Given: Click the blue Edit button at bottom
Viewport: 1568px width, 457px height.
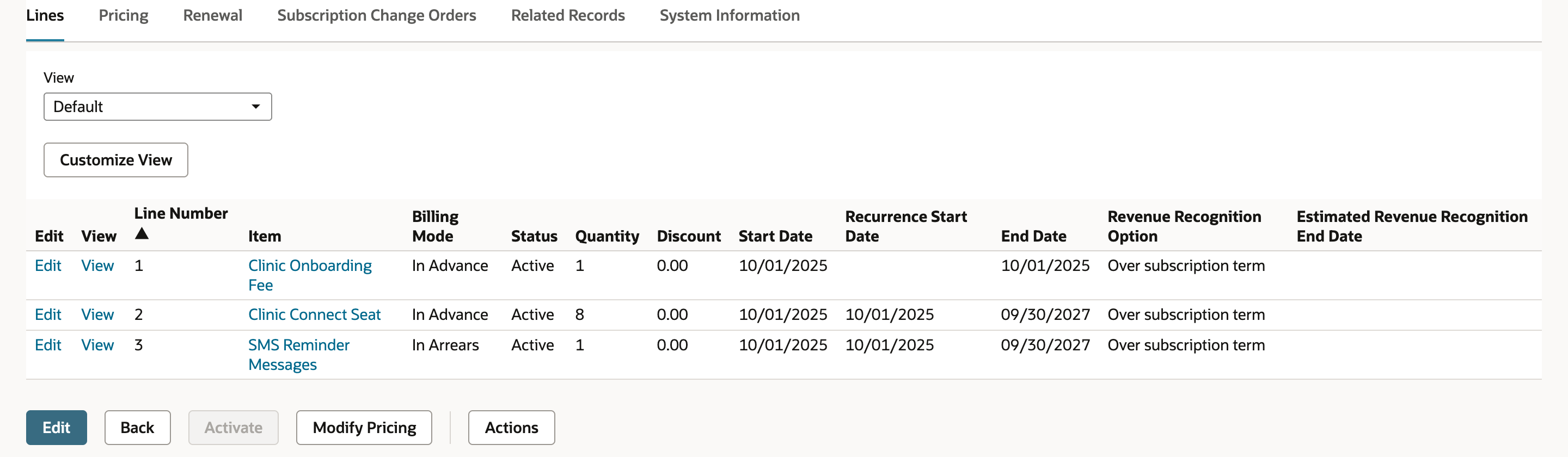Looking at the screenshot, I should 57,427.
